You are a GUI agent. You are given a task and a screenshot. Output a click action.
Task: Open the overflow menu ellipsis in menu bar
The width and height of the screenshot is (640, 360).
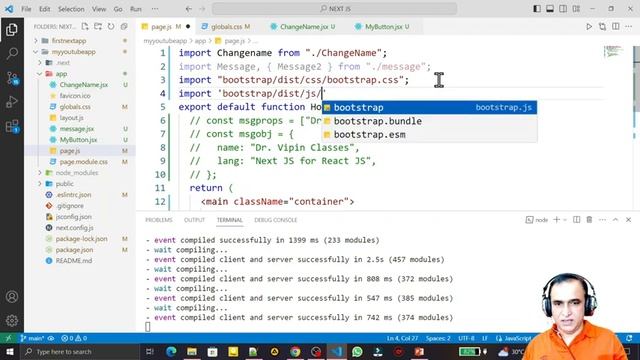(155, 9)
